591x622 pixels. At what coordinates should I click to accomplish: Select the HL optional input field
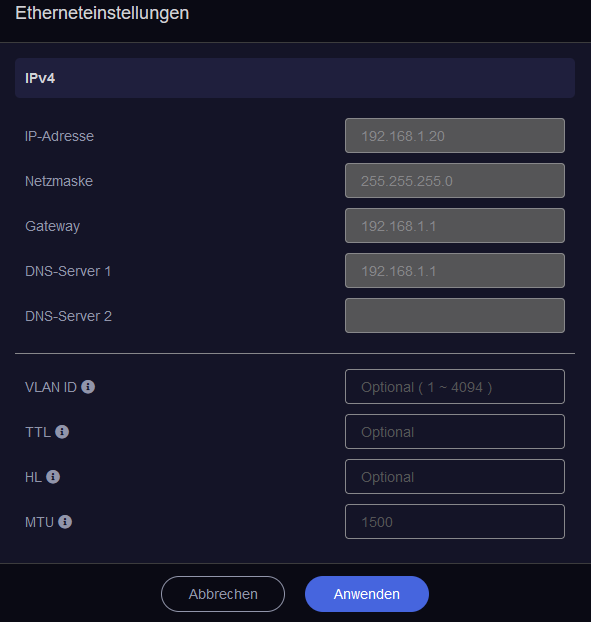pos(455,477)
